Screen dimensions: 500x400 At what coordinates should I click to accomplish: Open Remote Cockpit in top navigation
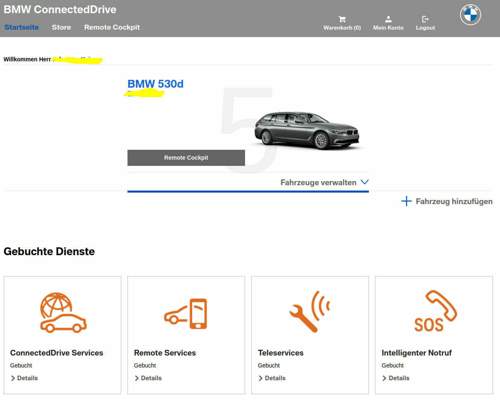point(112,27)
